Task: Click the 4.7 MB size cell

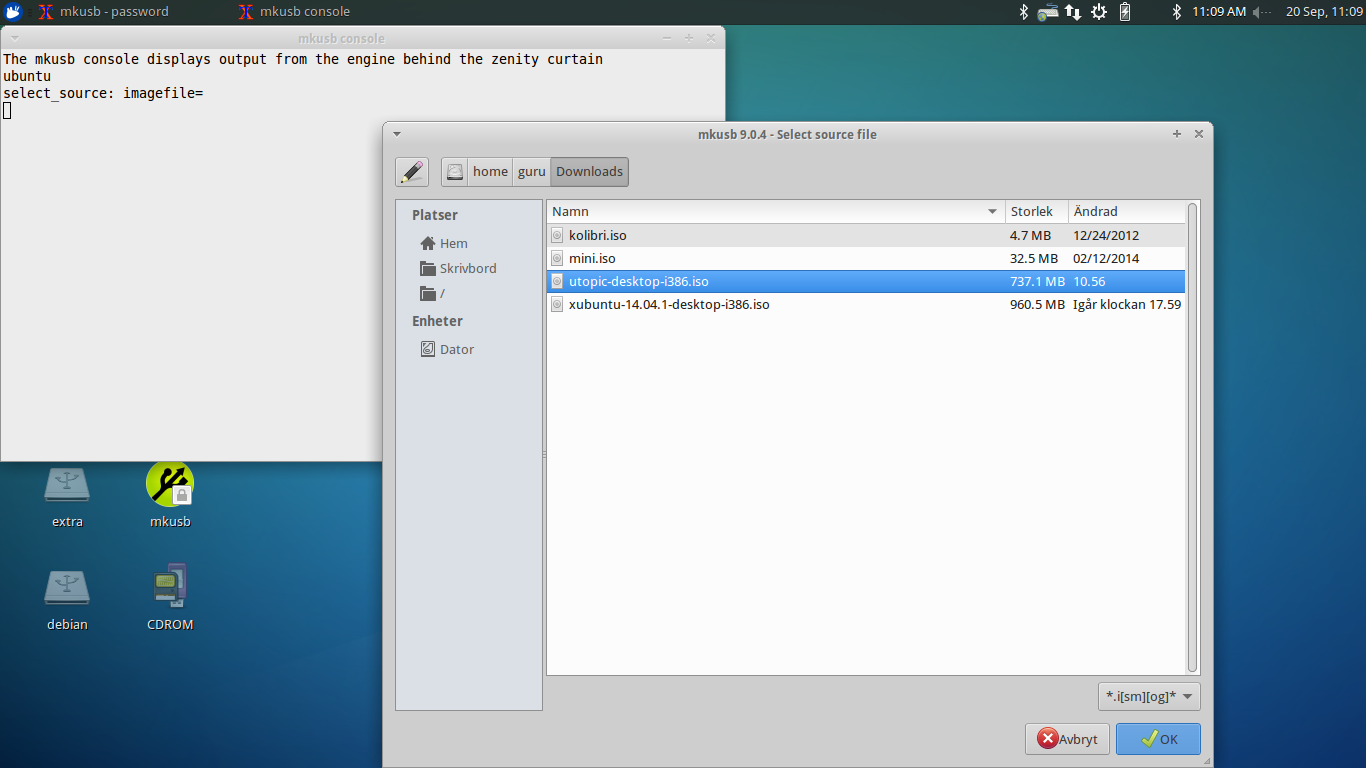Action: (1030, 236)
